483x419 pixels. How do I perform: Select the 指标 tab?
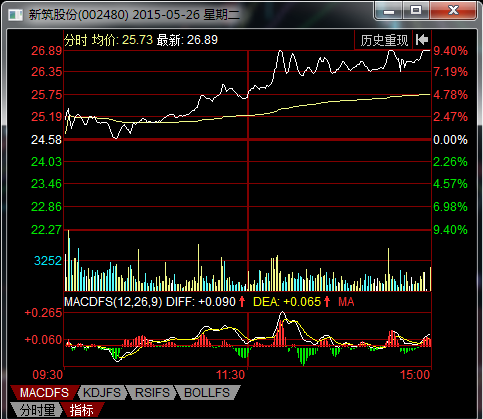(82, 410)
